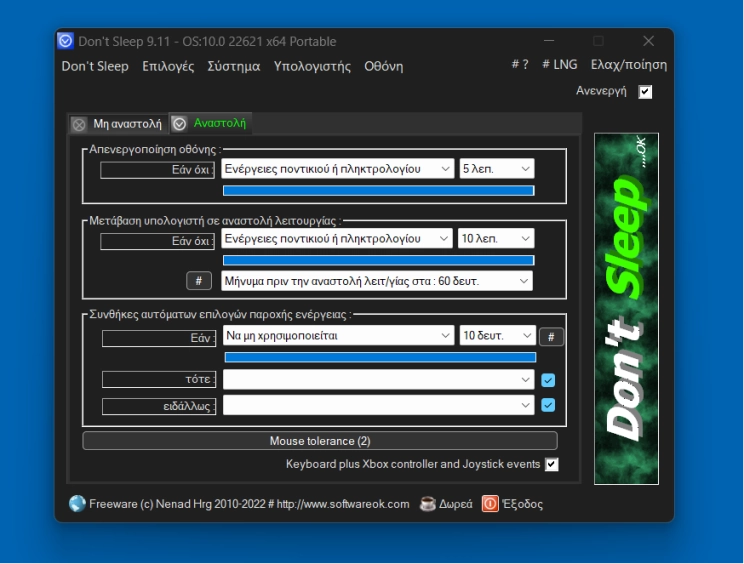The width and height of the screenshot is (744, 564).
Task: Expand the ειδάλλως action dropdown
Action: (x=379, y=405)
